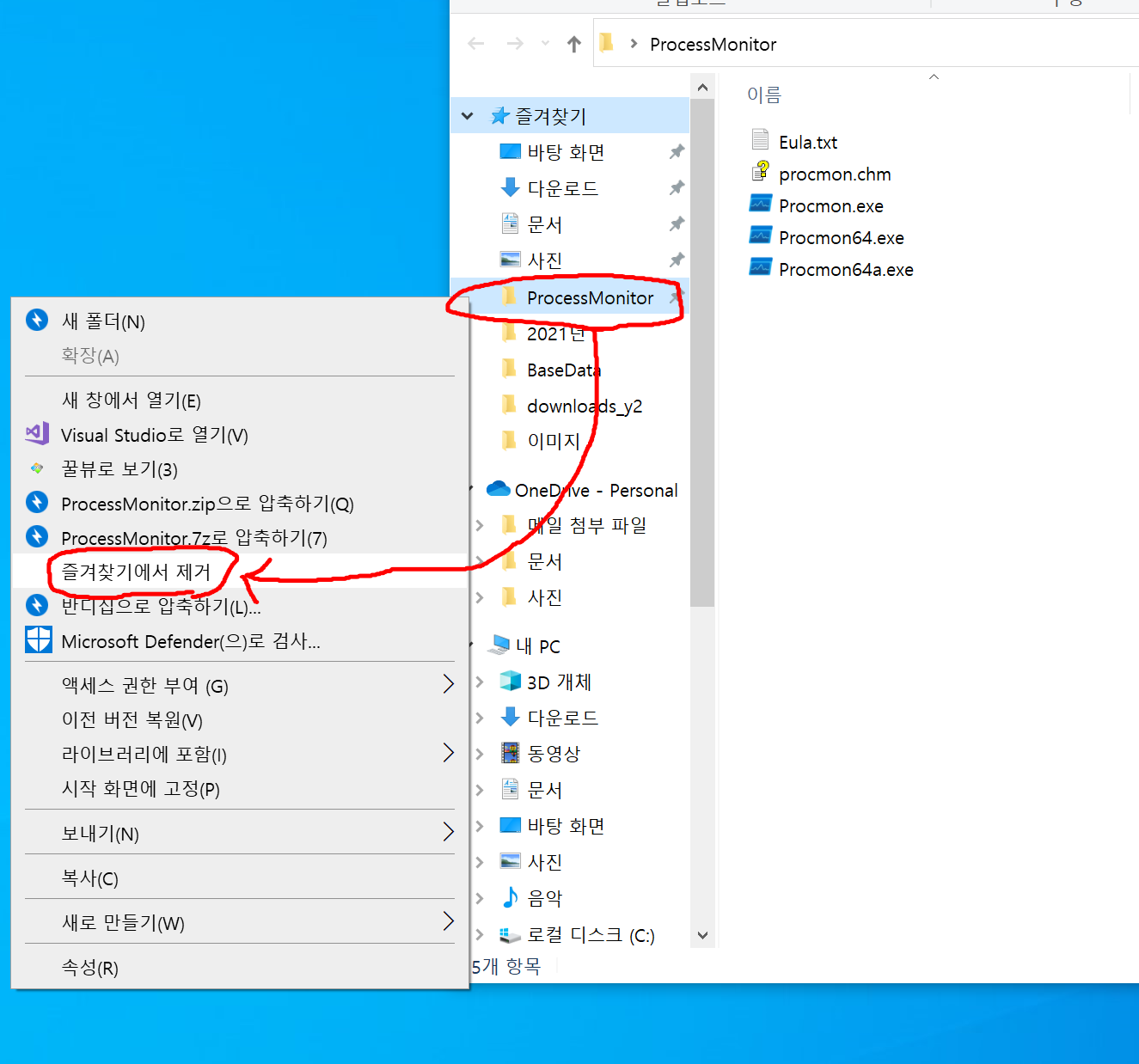Screen dimensions: 1139x1064
Task: Click the procmon.chm file name
Action: (x=835, y=174)
